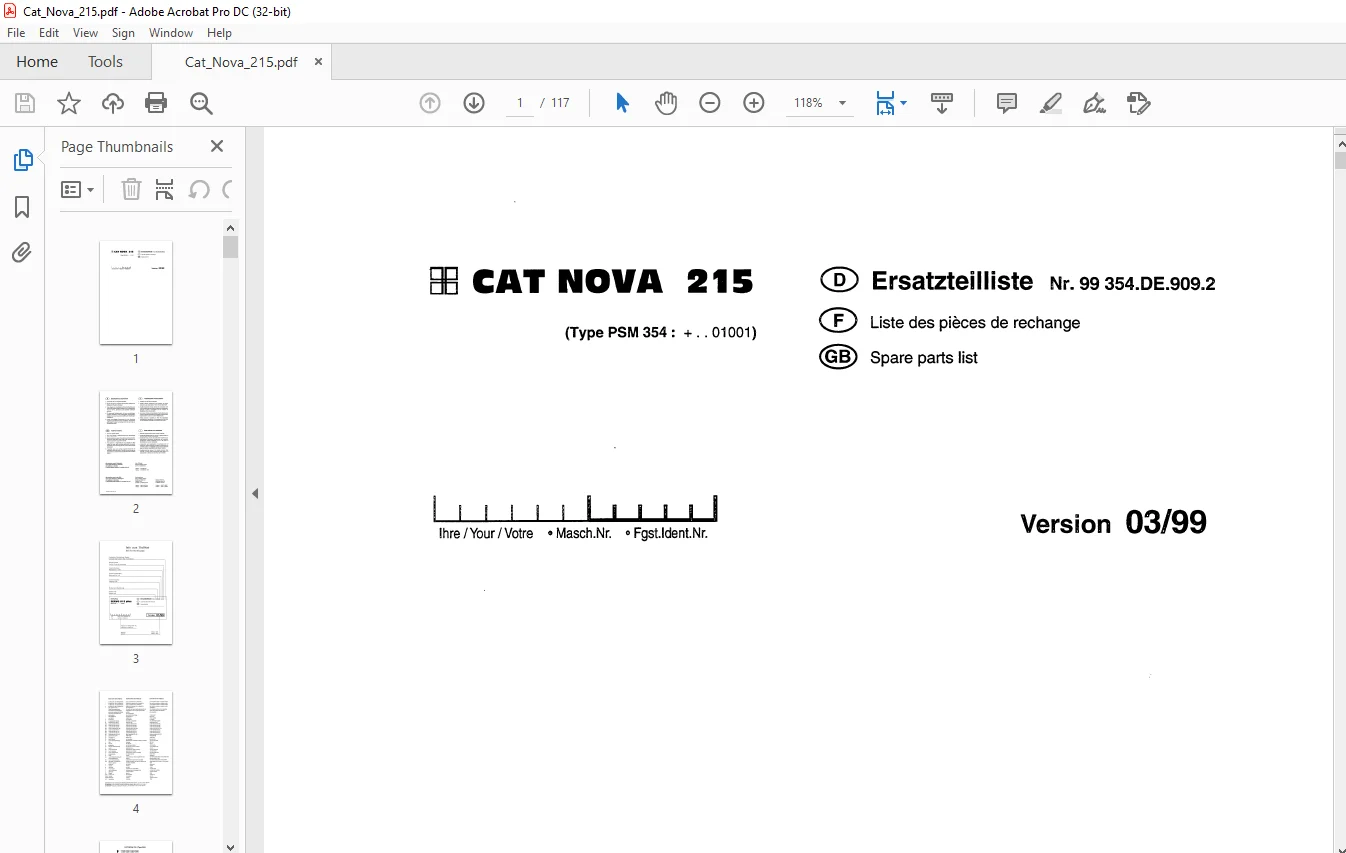1346x853 pixels.
Task: Go to the previous page
Action: click(x=430, y=103)
